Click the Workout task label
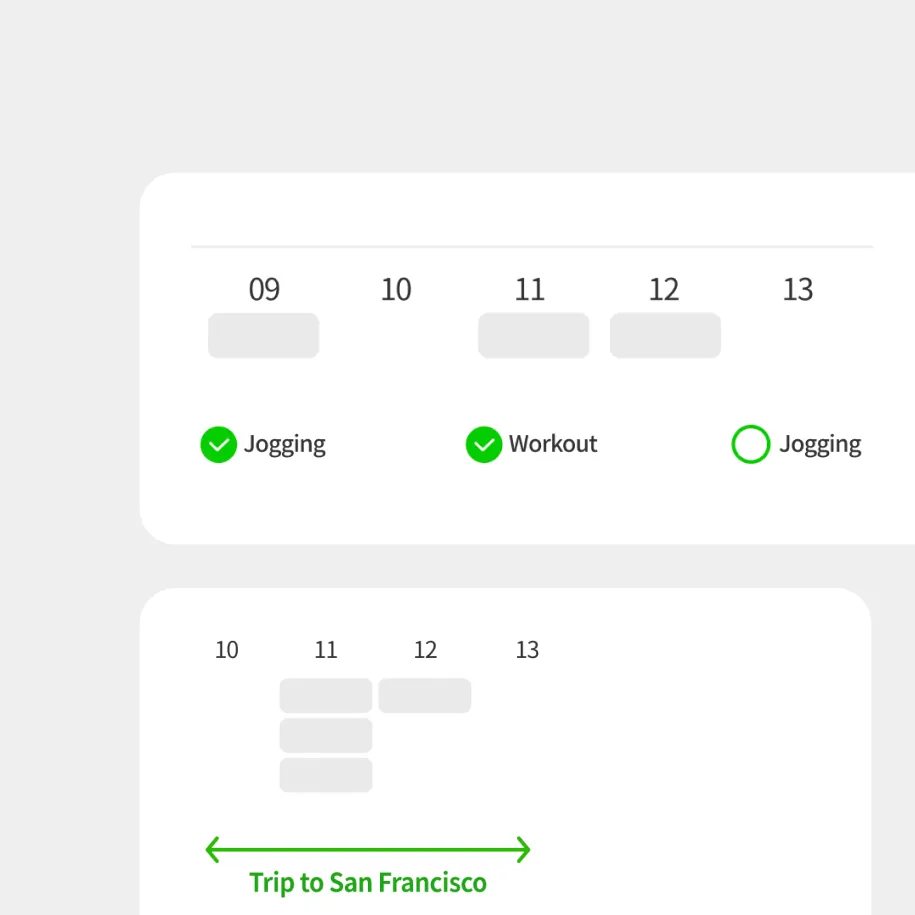This screenshot has height=915, width=915. point(553,444)
